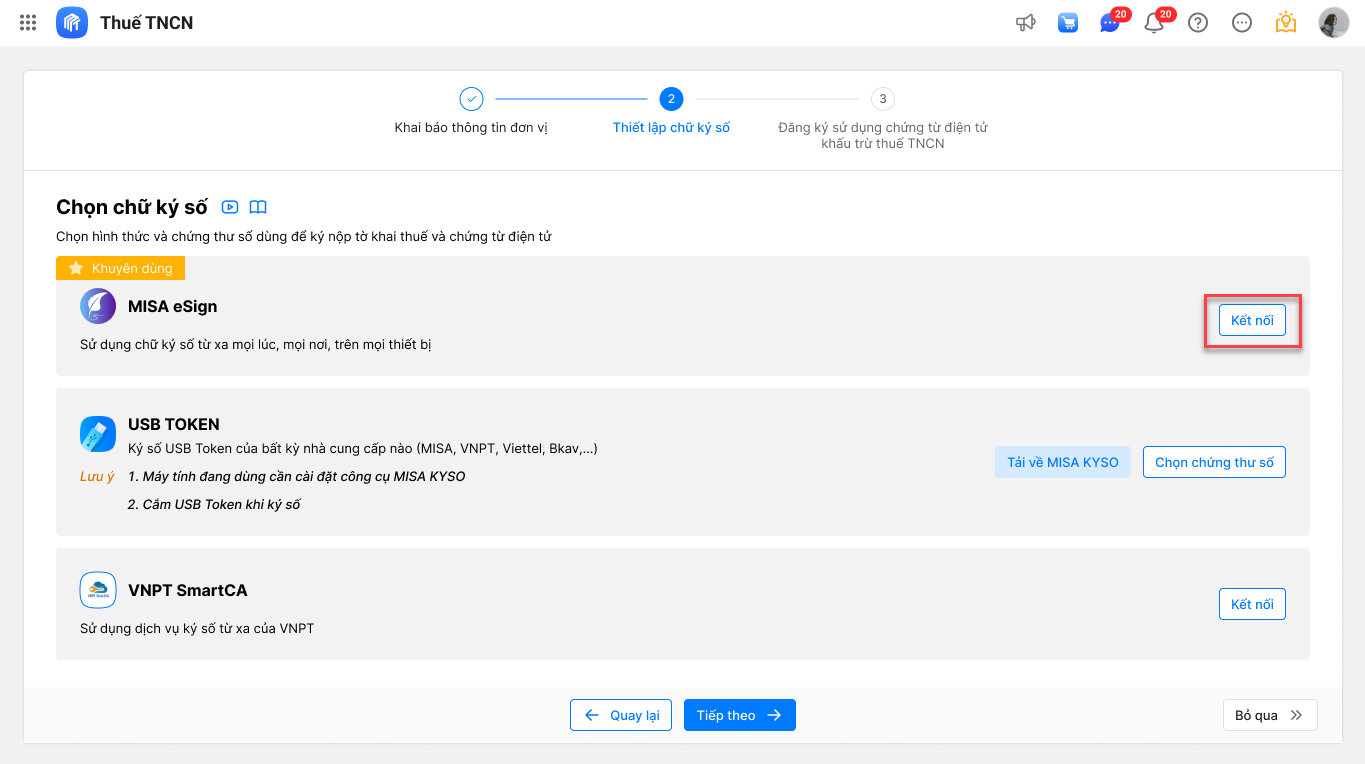Go to step 1 Khai báo thông tin đơn vị

click(471, 99)
